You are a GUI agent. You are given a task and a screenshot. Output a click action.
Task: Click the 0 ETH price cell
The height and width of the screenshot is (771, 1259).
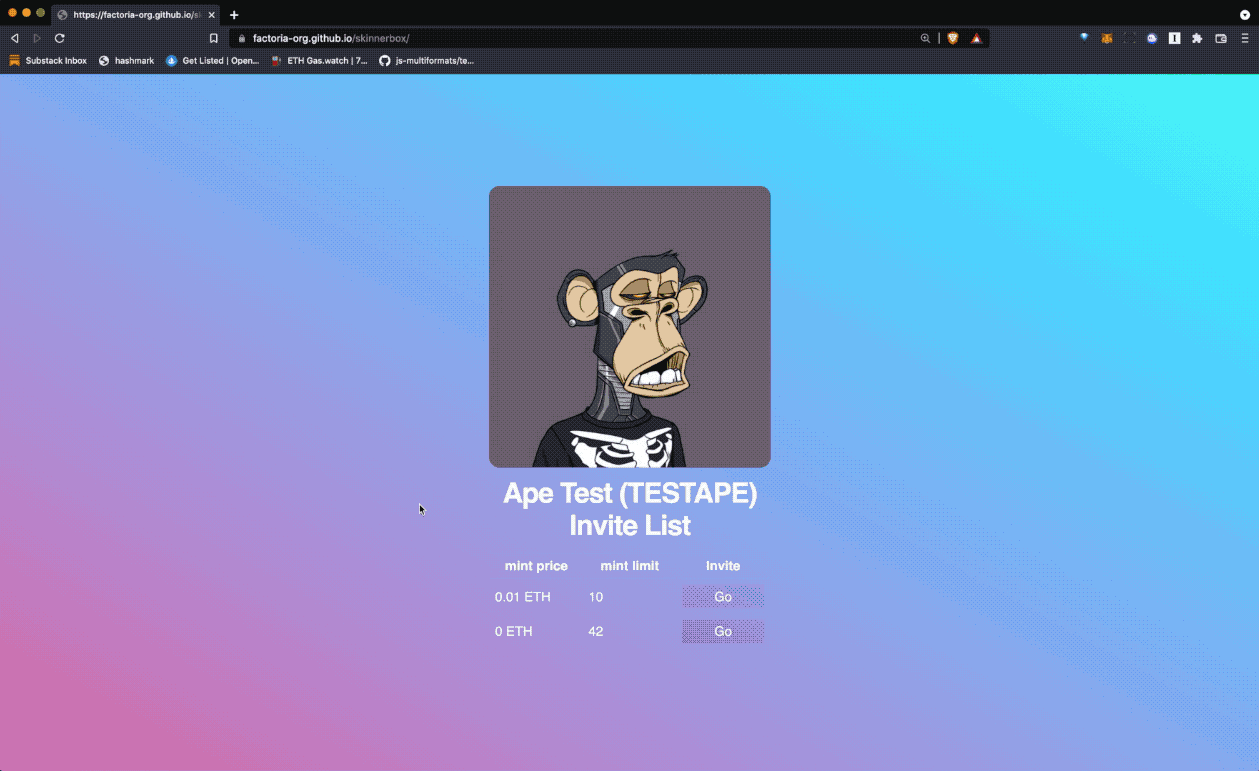click(514, 632)
